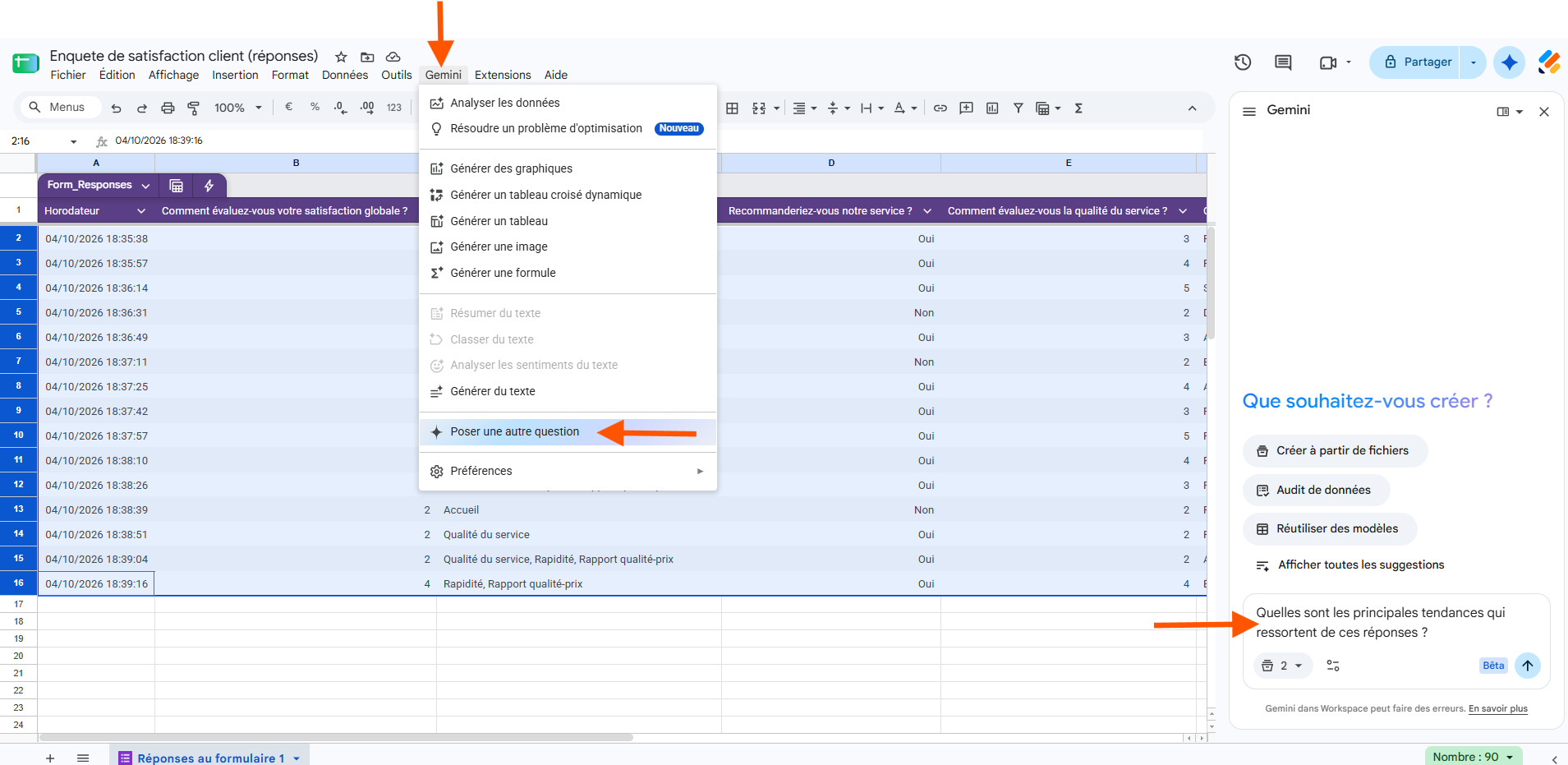1568x765 pixels.
Task: Click the borders icon in toolbar
Action: (x=733, y=108)
